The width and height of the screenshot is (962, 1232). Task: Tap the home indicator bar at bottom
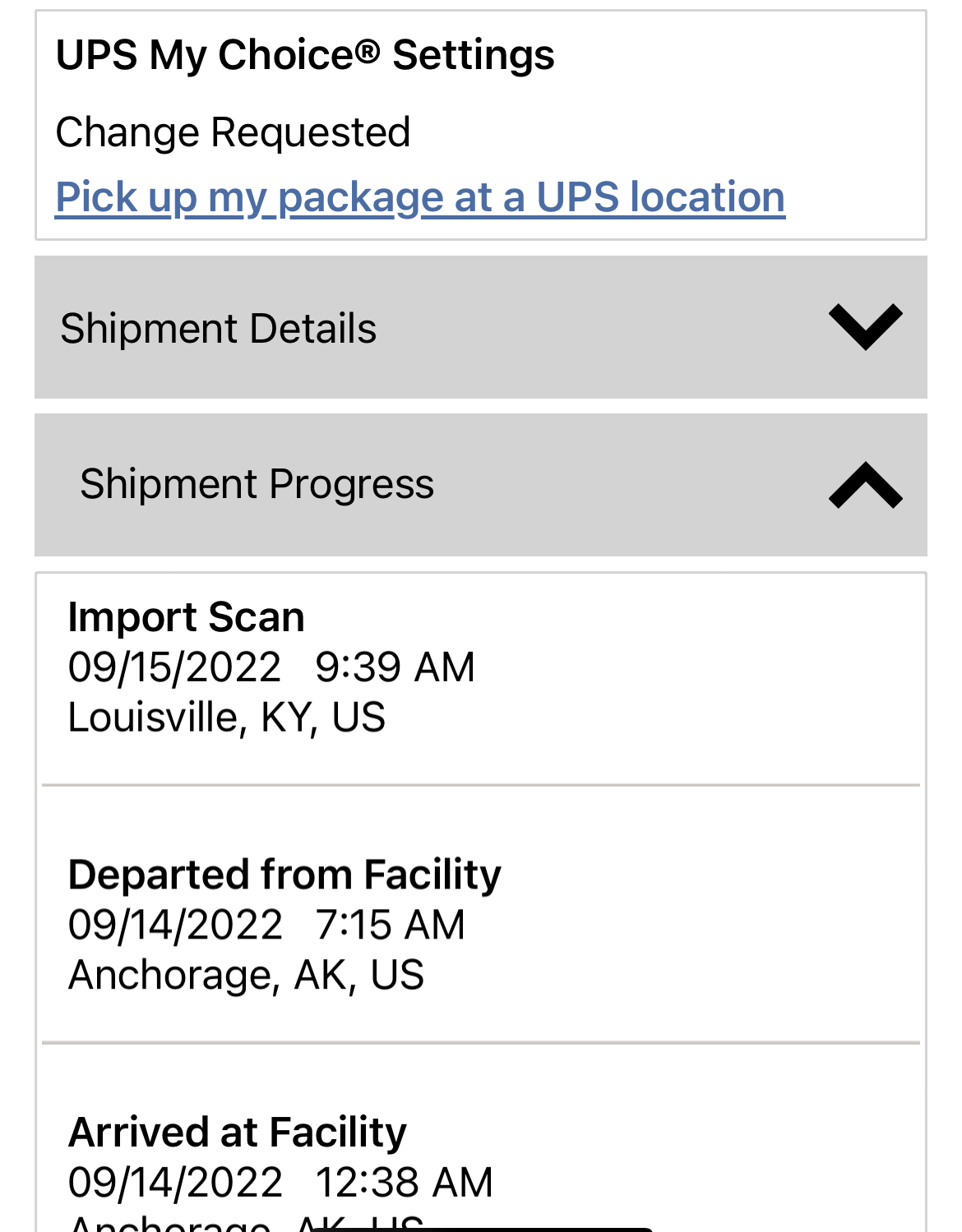pyautogui.click(x=481, y=1229)
